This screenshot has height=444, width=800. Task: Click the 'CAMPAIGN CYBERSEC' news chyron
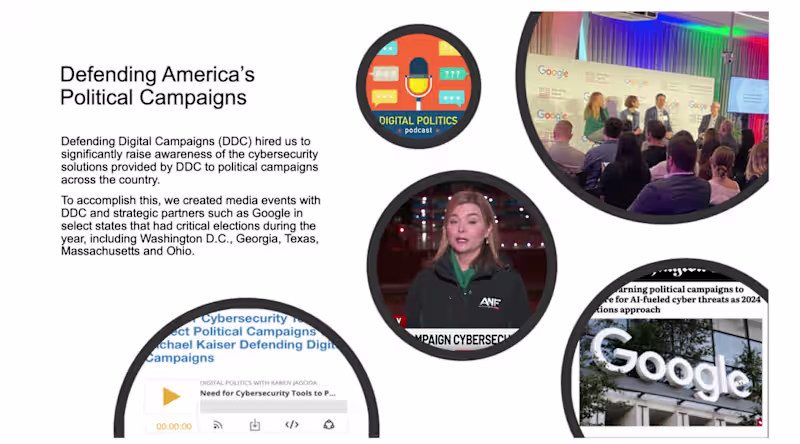(462, 339)
